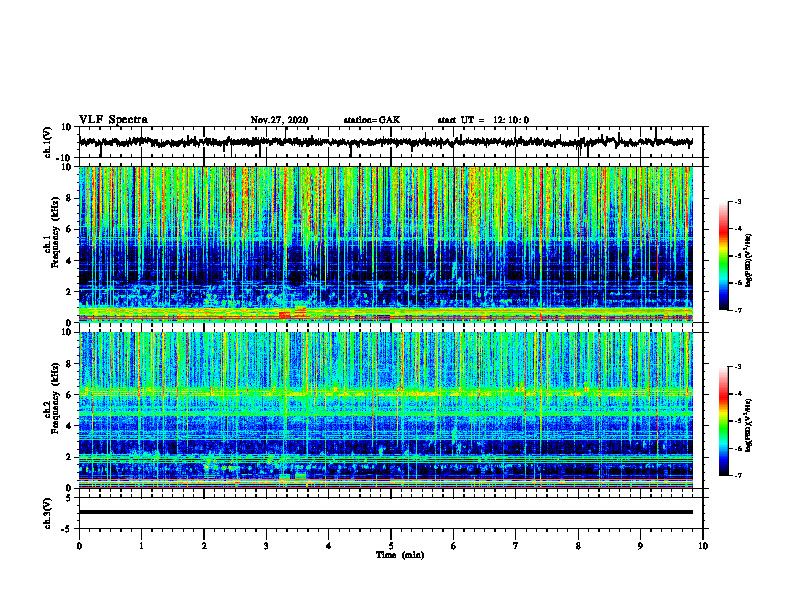Image resolution: width=792 pixels, height=612 pixels.
Task: Click the ch.1 voltage waveform trace
Action: (385, 142)
